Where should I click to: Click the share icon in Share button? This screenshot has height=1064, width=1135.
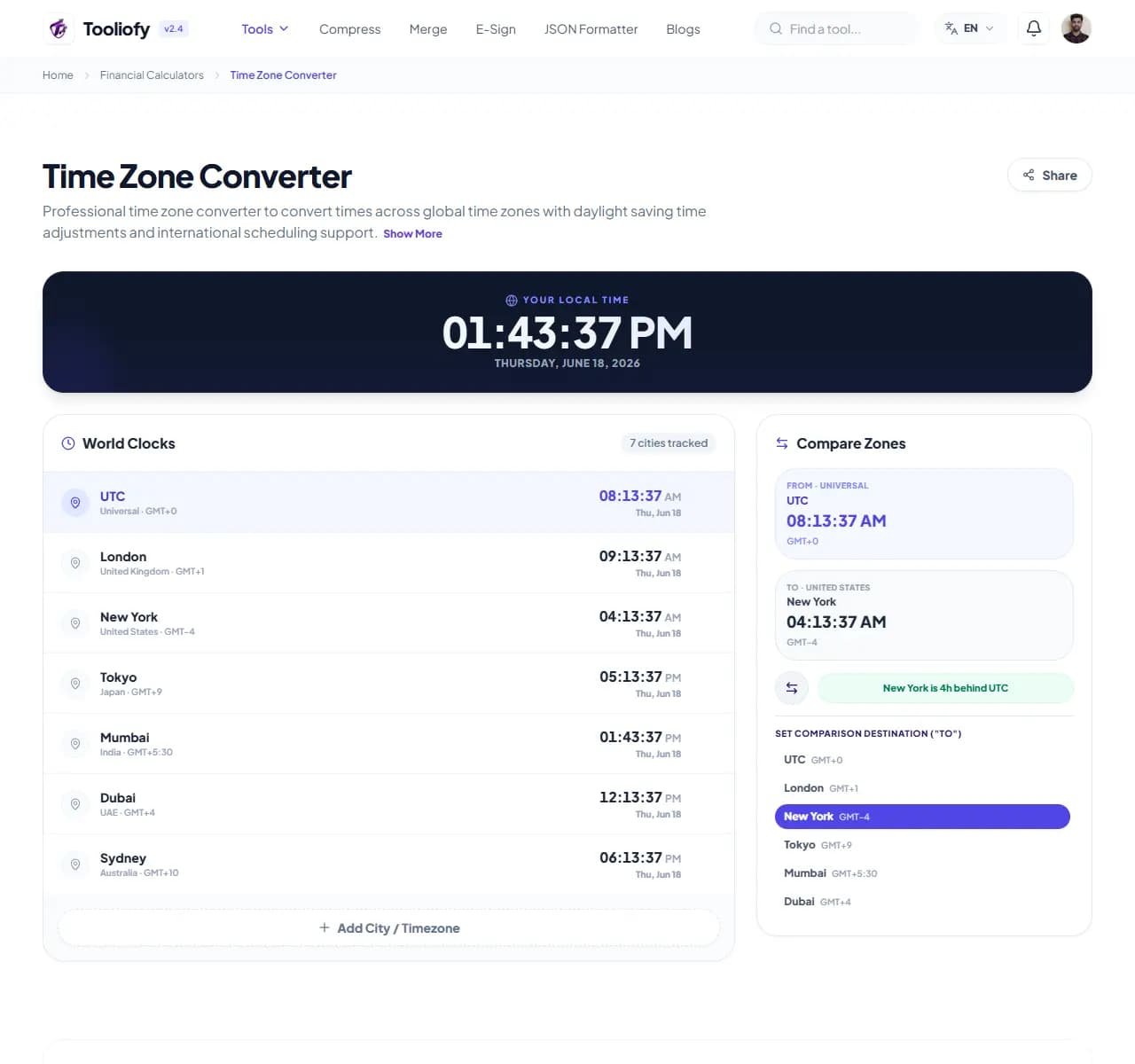(x=1029, y=175)
